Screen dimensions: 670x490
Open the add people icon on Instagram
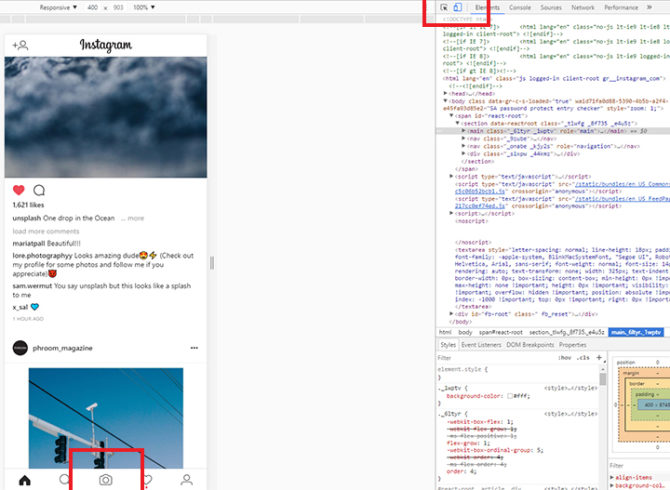[x=20, y=45]
